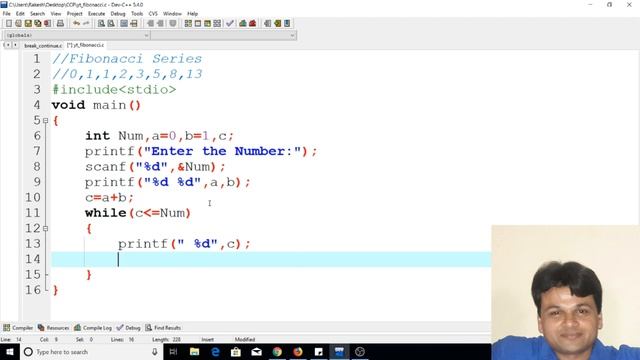Image resolution: width=640 pixels, height=360 pixels.
Task: Open Task View from the taskbar
Action: (173, 352)
